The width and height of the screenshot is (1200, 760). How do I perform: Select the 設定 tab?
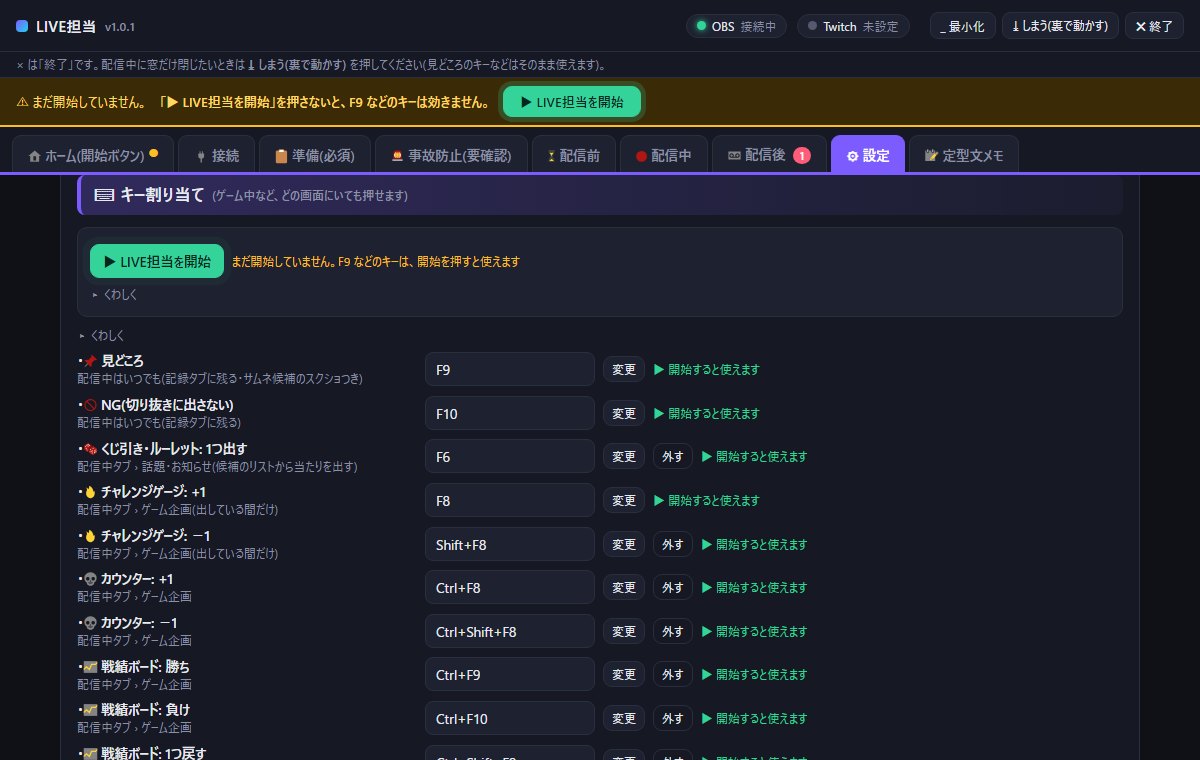point(868,155)
